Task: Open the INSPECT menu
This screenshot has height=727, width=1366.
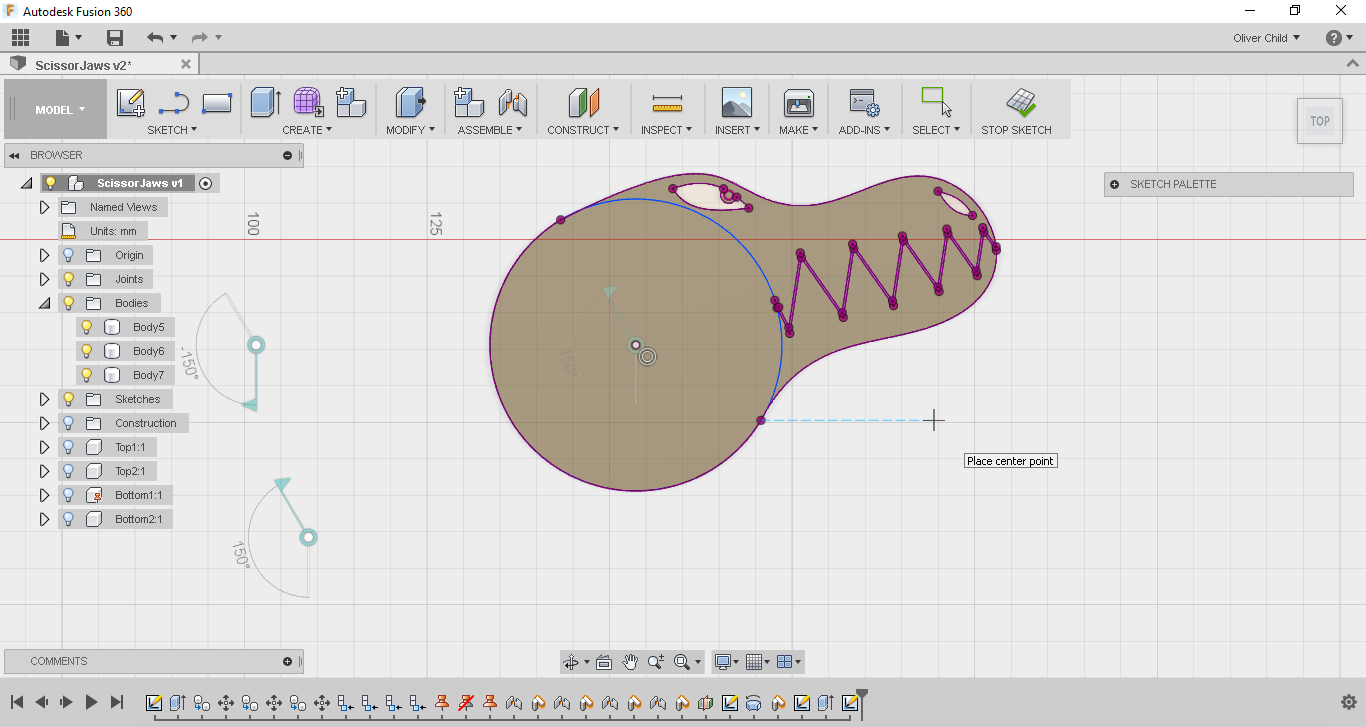Action: (x=667, y=130)
